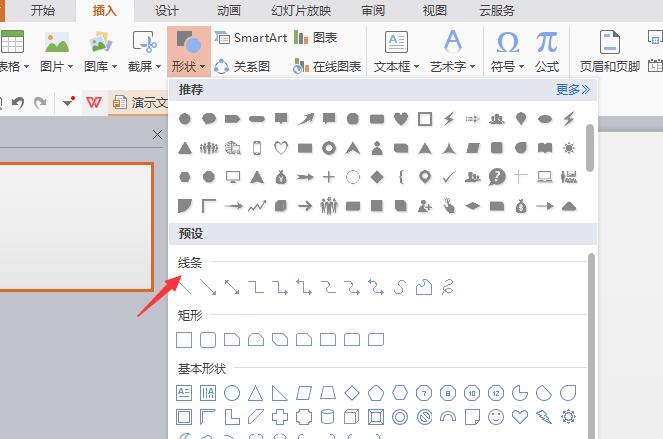Screen dimensions: 663x439
Task: Click the 图片 insert icon
Action: 57,43
